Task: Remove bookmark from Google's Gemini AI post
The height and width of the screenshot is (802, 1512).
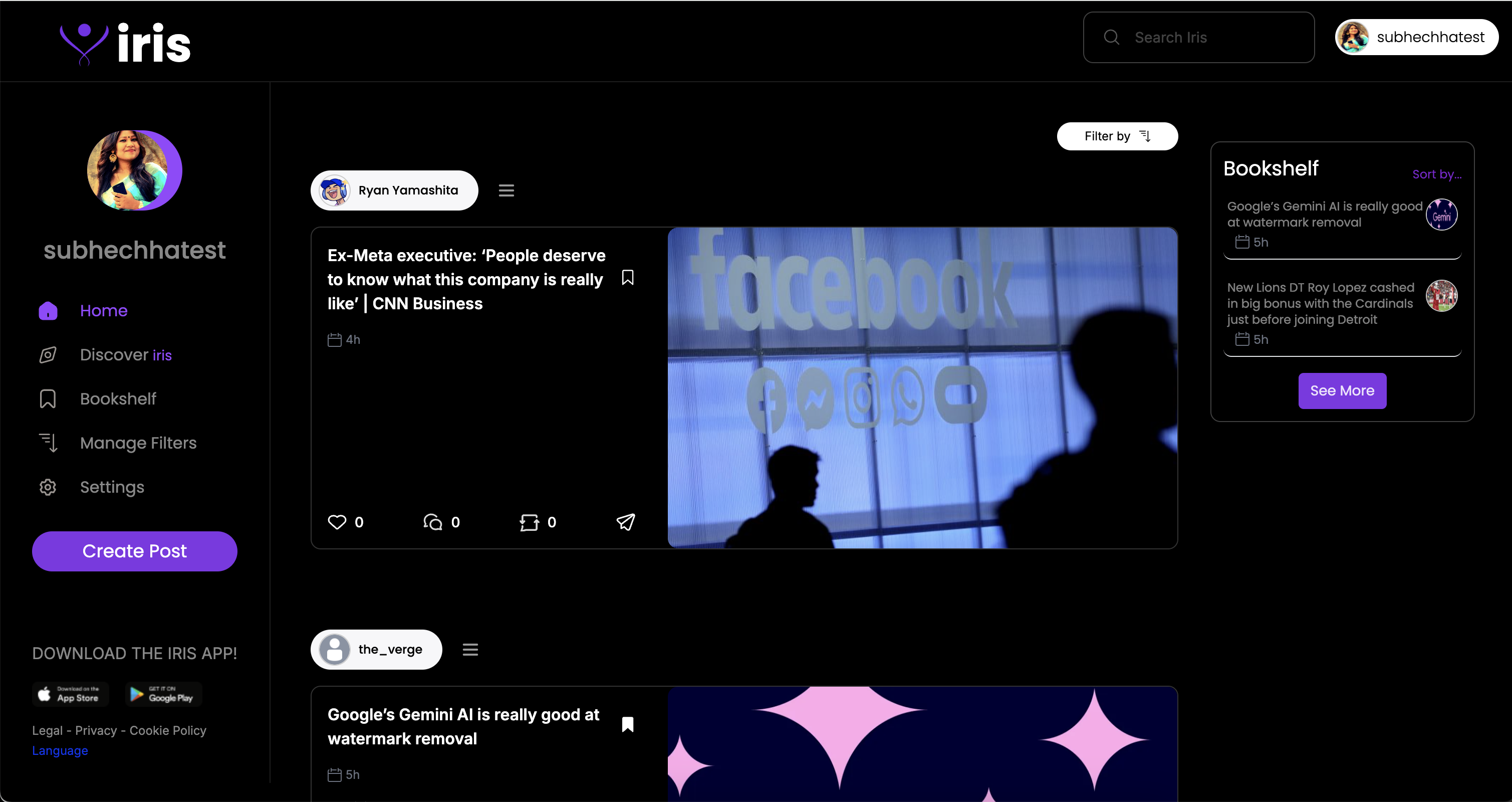Action: [x=627, y=724]
